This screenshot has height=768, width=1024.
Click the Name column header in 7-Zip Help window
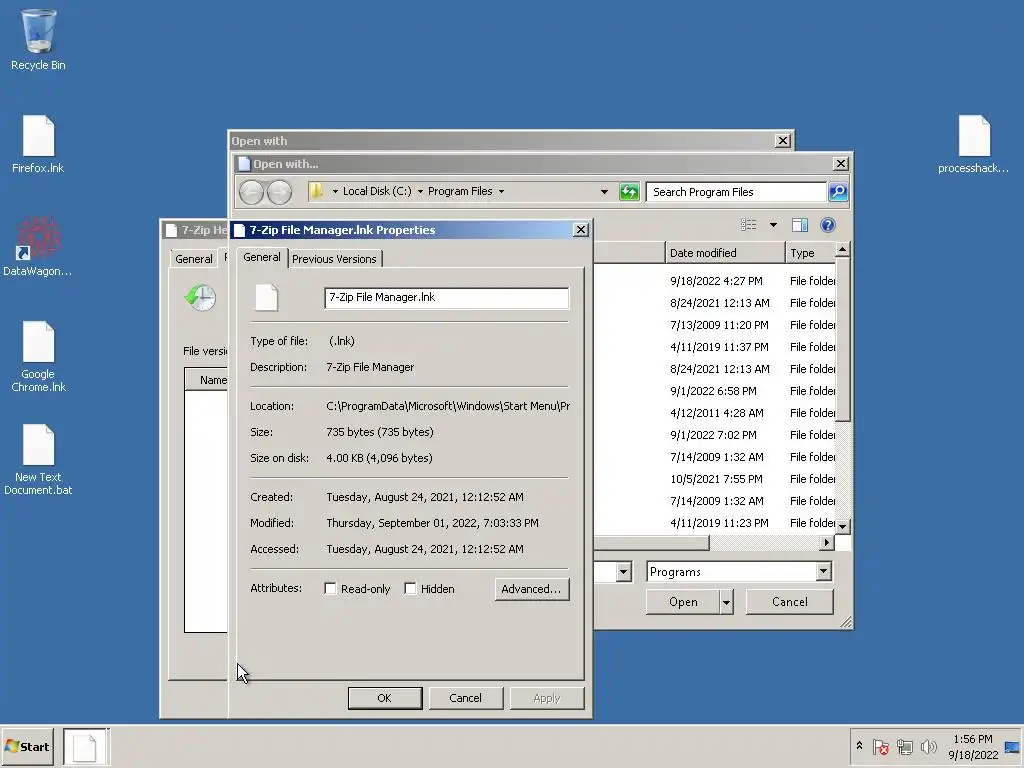pyautogui.click(x=206, y=380)
